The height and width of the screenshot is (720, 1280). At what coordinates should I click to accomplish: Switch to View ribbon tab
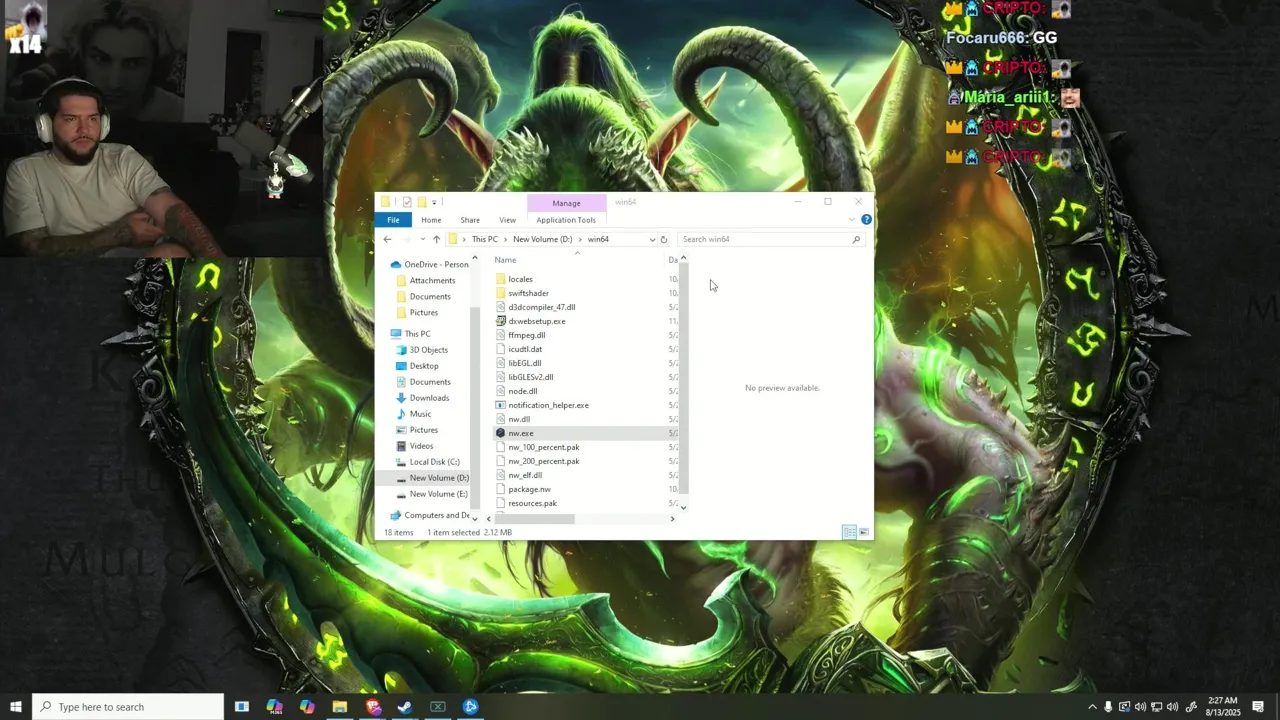click(508, 220)
